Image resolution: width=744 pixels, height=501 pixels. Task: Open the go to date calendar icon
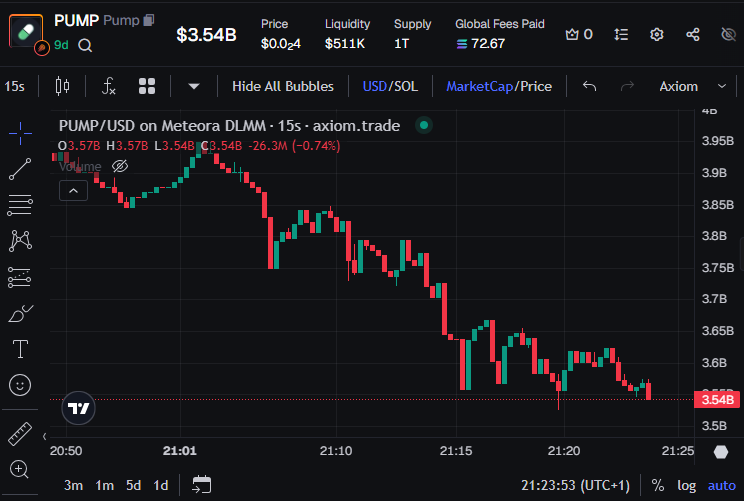point(201,485)
